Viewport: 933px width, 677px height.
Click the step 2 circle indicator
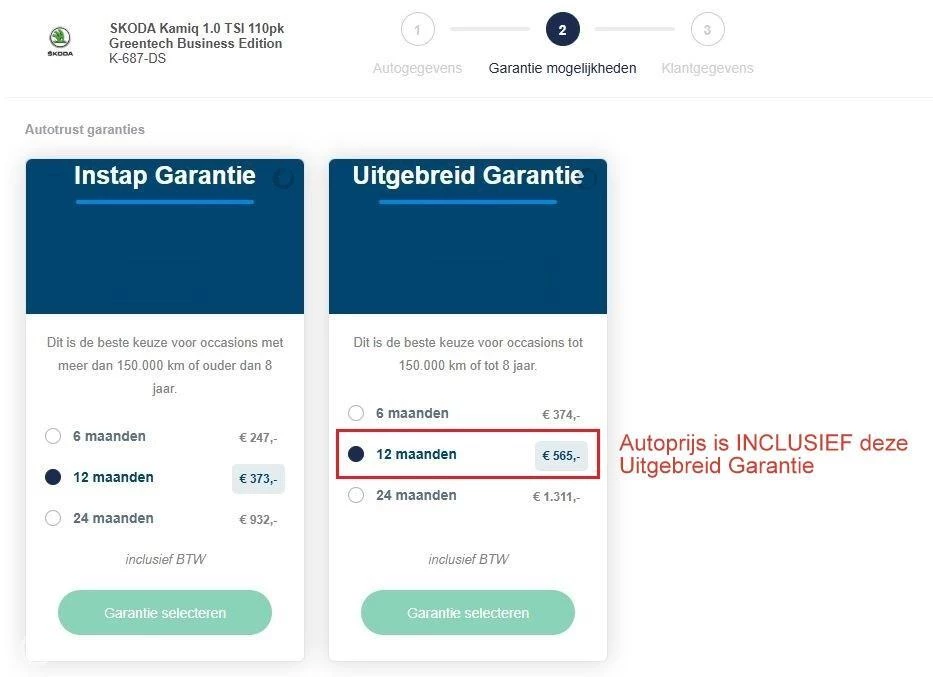[562, 30]
